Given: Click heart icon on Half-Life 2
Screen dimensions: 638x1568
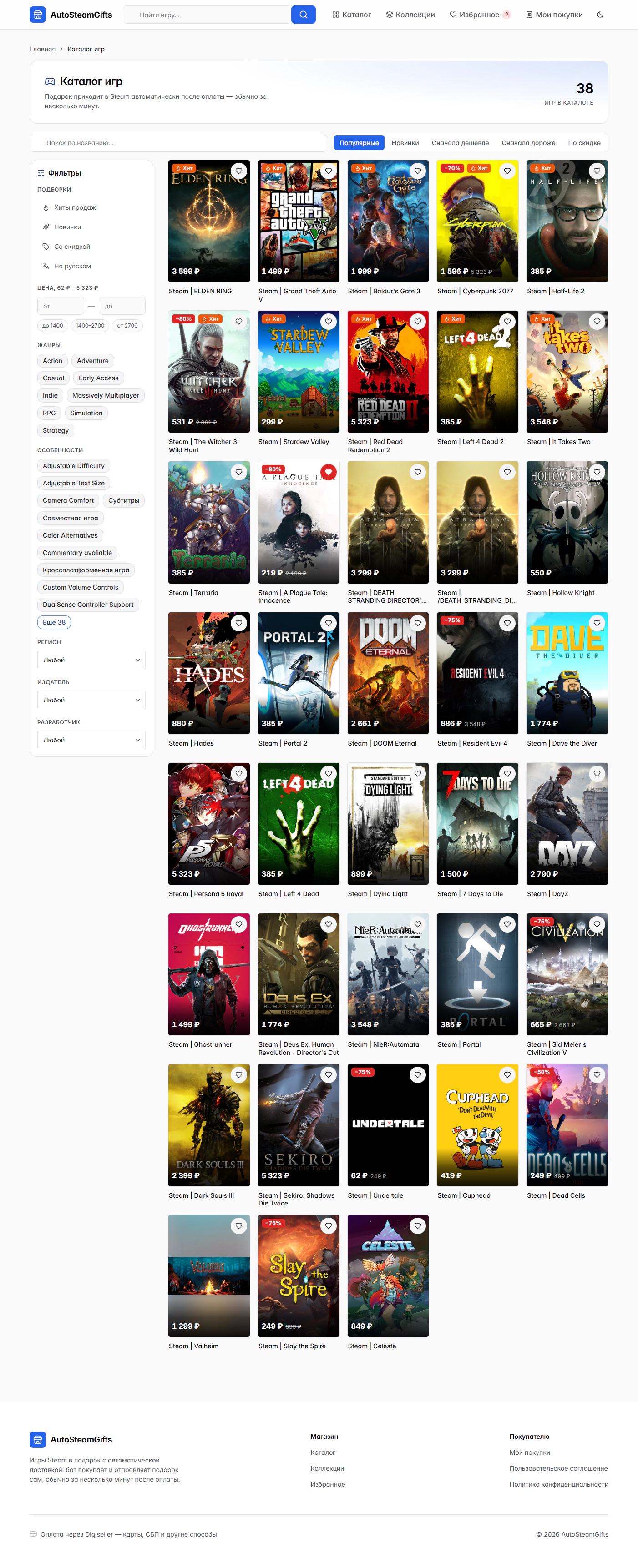Looking at the screenshot, I should (597, 171).
